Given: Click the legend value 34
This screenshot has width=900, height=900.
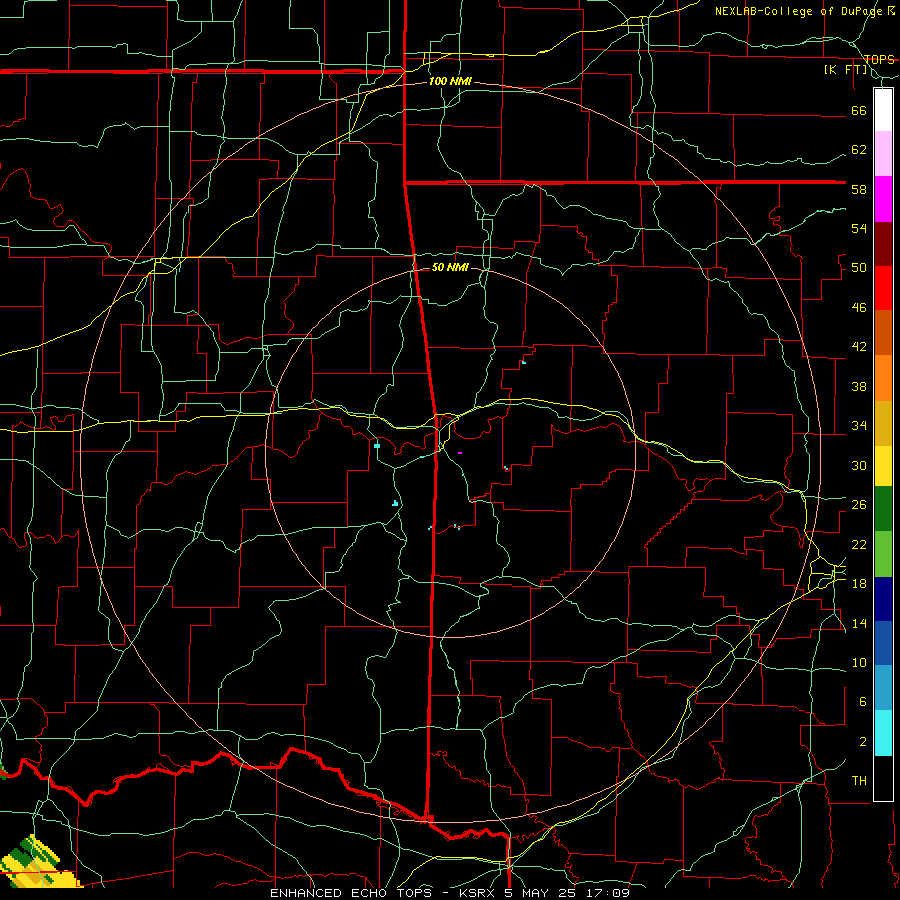Looking at the screenshot, I should coord(859,426).
